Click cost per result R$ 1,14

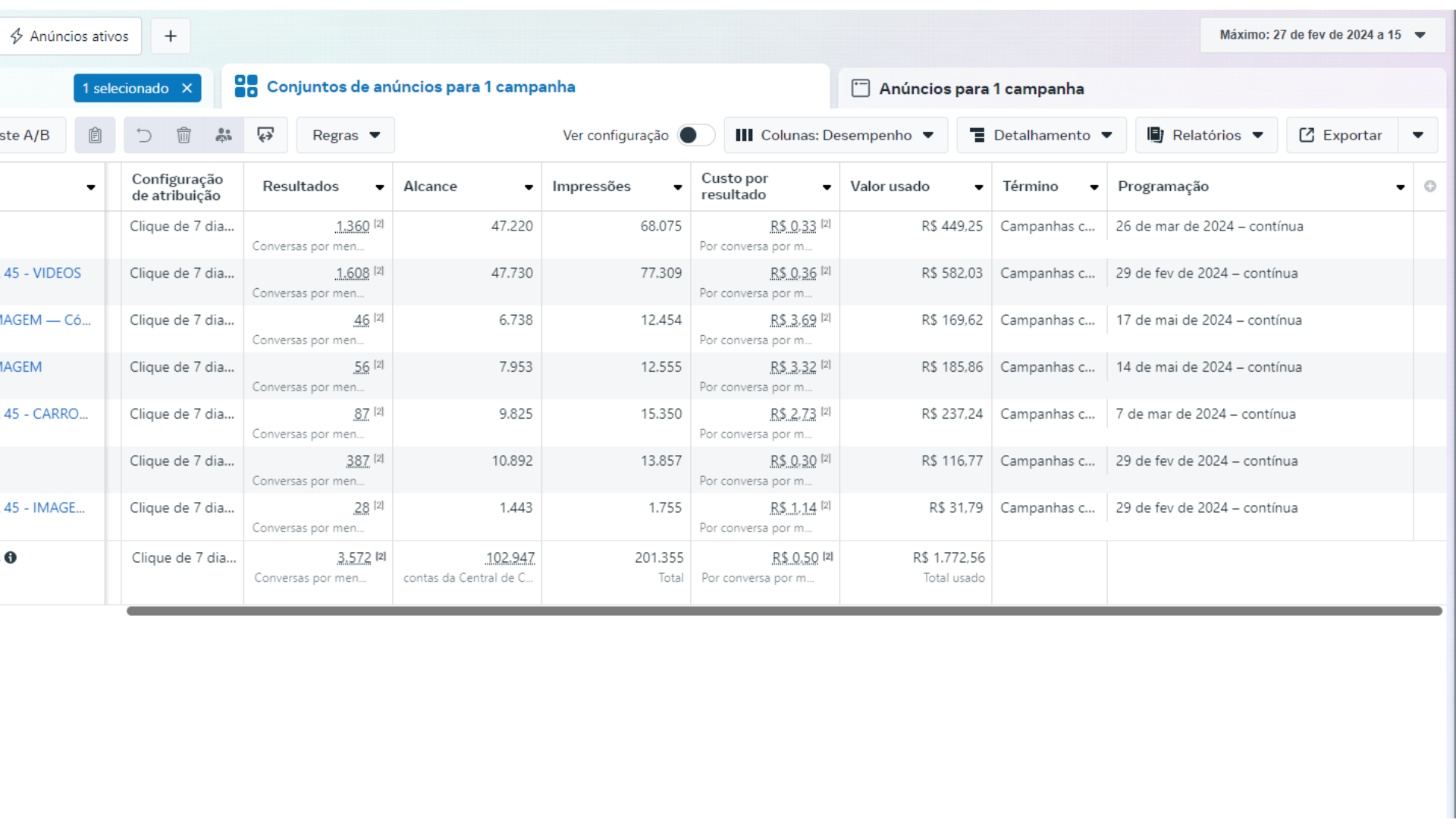793,509
